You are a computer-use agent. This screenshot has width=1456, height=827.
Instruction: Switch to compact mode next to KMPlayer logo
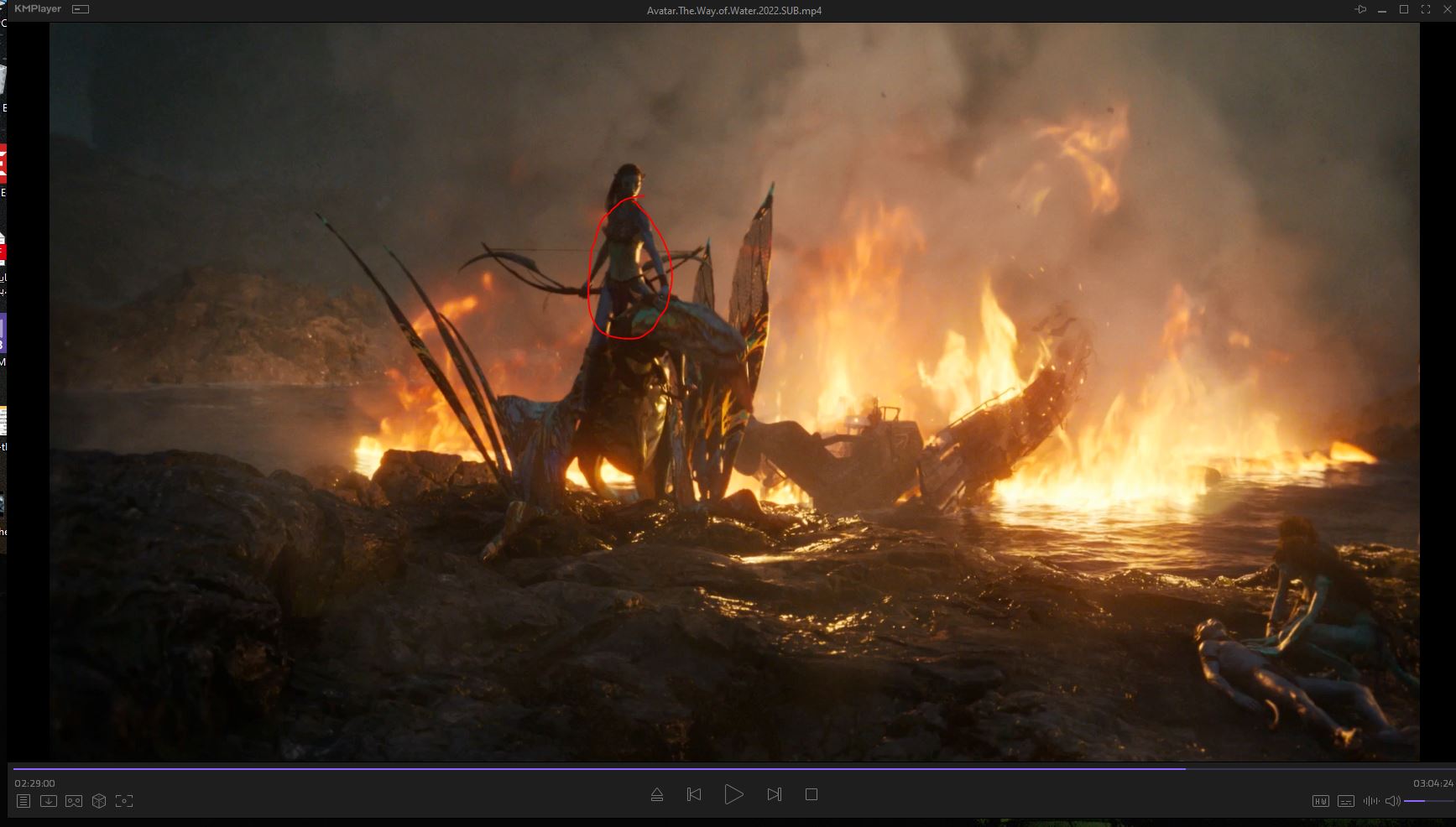pos(81,9)
